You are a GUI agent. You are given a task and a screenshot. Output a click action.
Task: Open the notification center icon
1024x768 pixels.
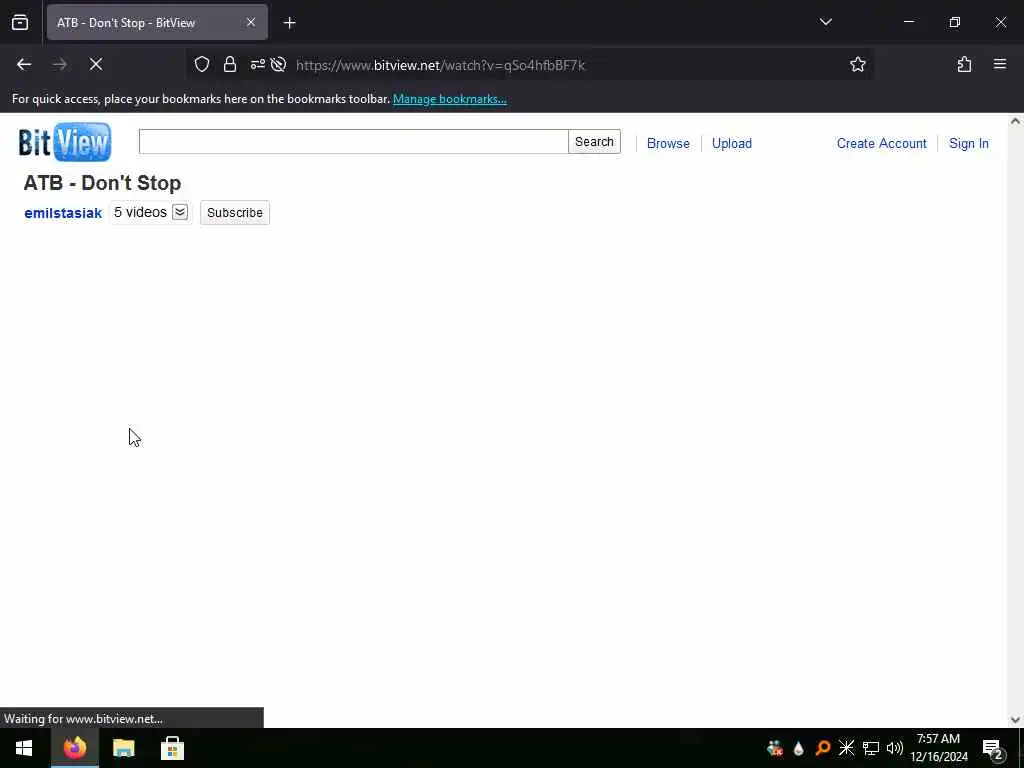pos(992,748)
